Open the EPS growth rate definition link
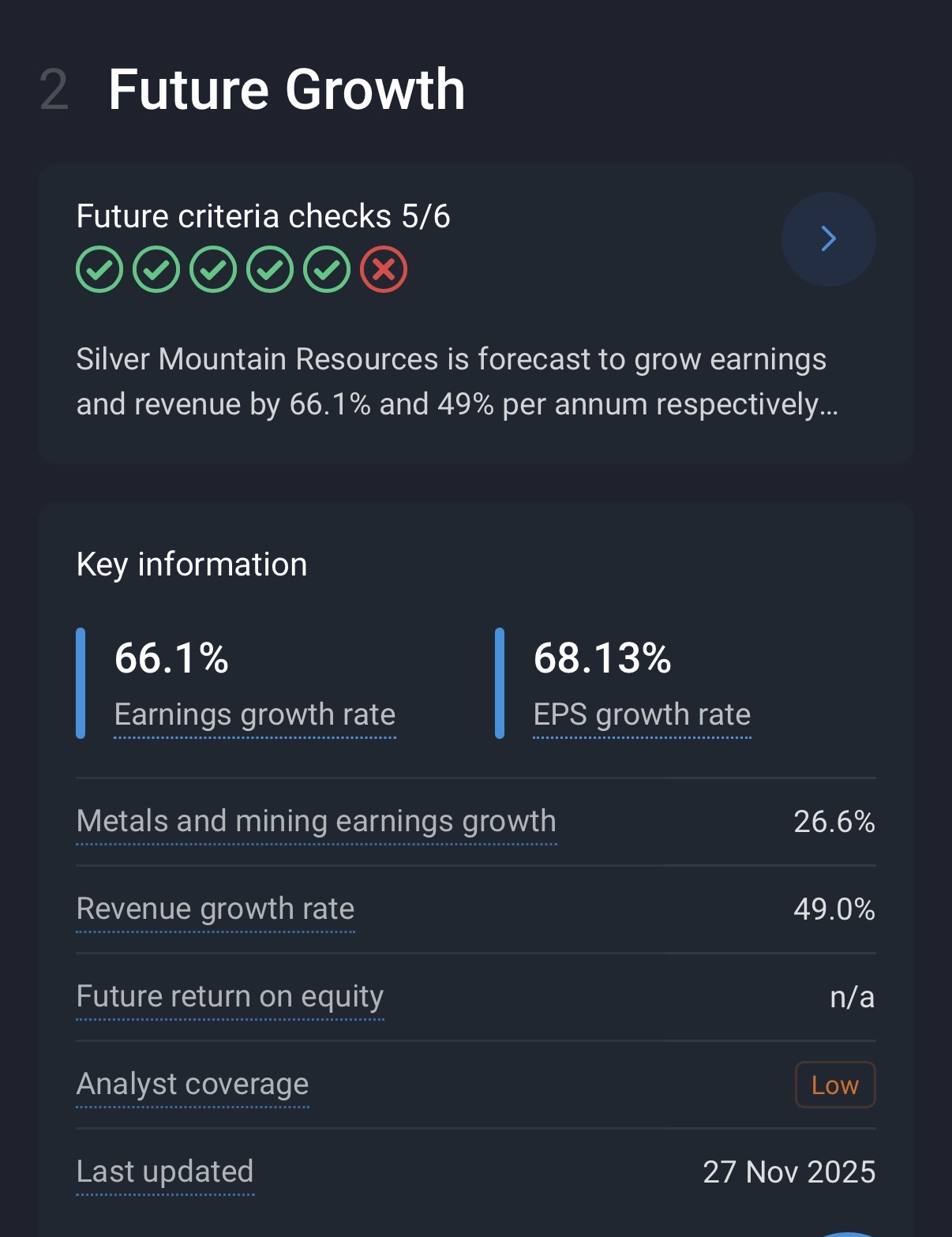952x1237 pixels. tap(642, 714)
